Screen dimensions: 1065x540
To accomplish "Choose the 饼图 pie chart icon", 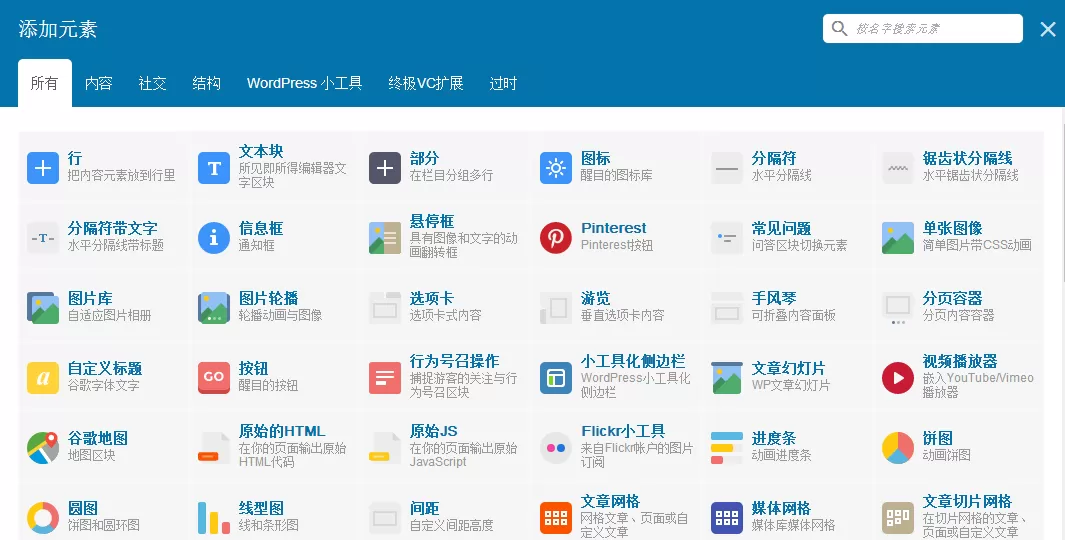I will pos(897,448).
